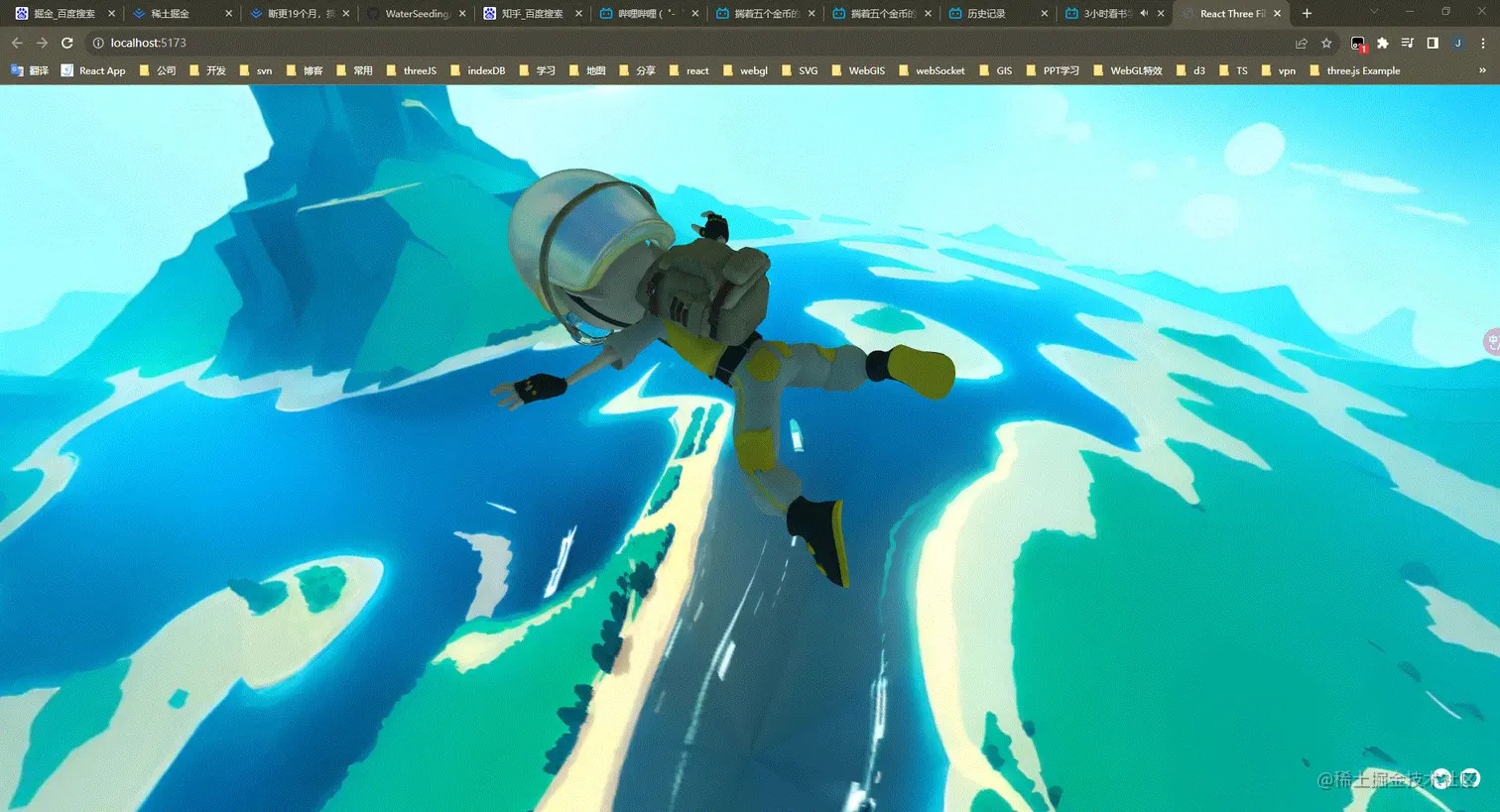
Task: Open a new tab with plus button
Action: click(x=1307, y=14)
